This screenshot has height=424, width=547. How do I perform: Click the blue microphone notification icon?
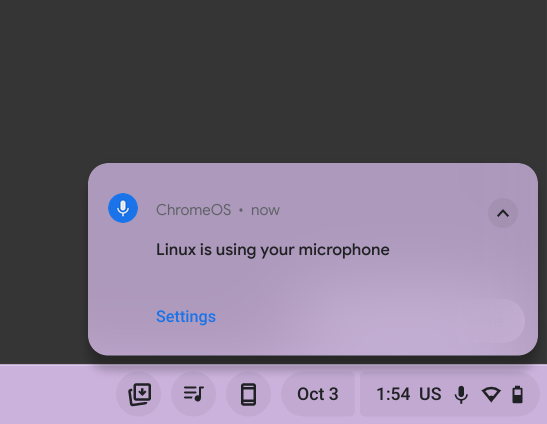coord(123,208)
